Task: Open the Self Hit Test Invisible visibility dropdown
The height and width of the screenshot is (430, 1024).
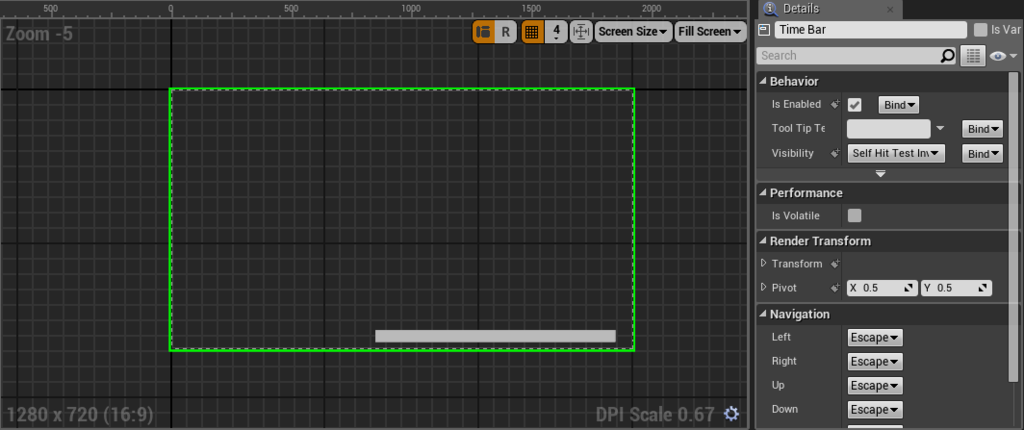Action: coord(896,154)
